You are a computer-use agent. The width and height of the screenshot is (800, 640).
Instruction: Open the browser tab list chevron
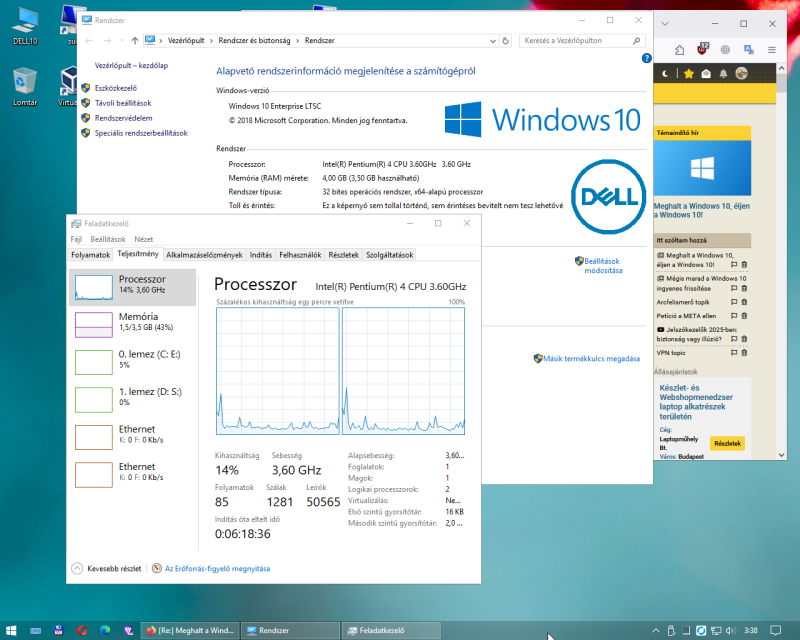coord(665,23)
